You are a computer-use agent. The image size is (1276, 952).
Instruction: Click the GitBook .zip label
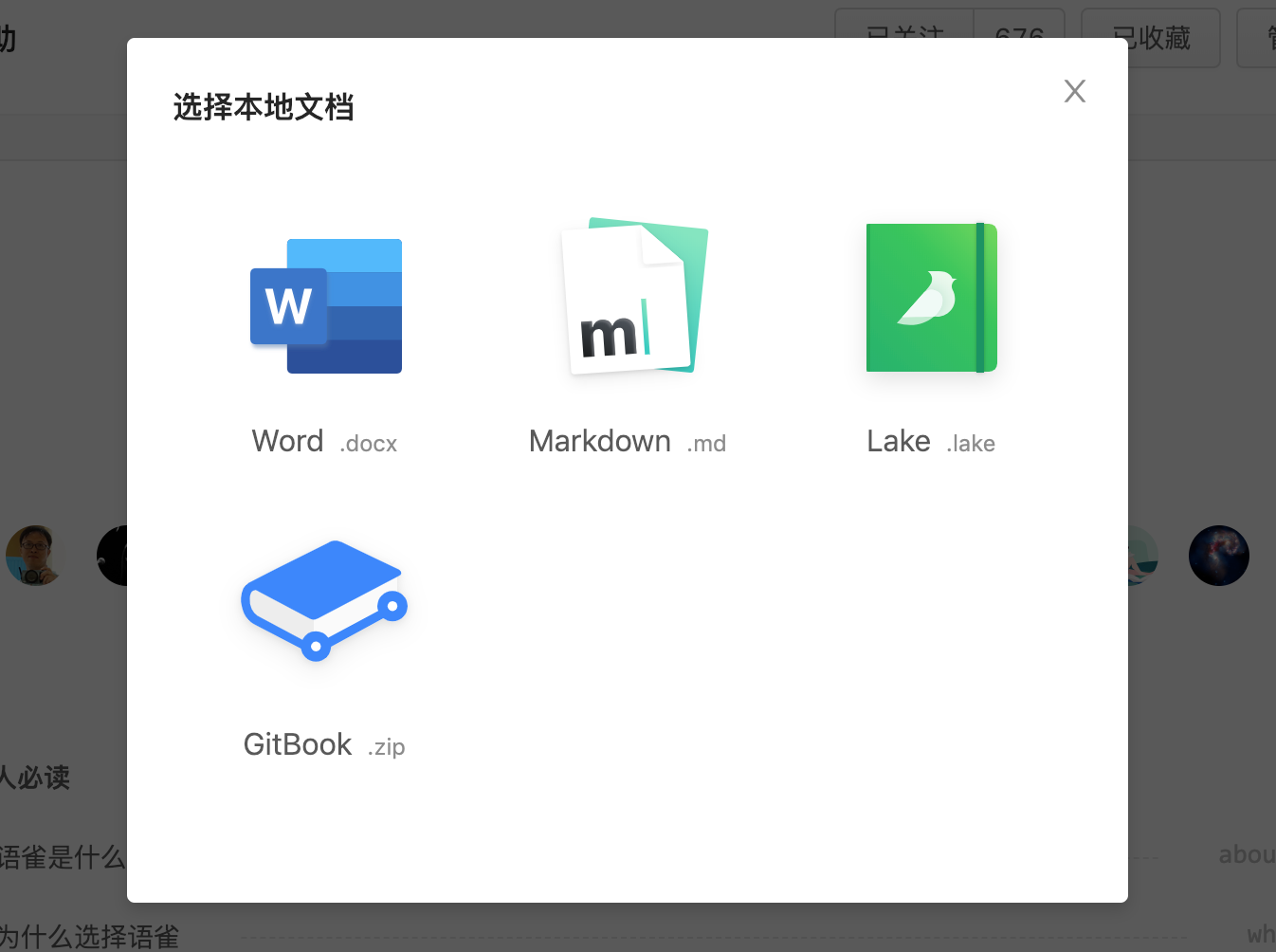point(324,745)
